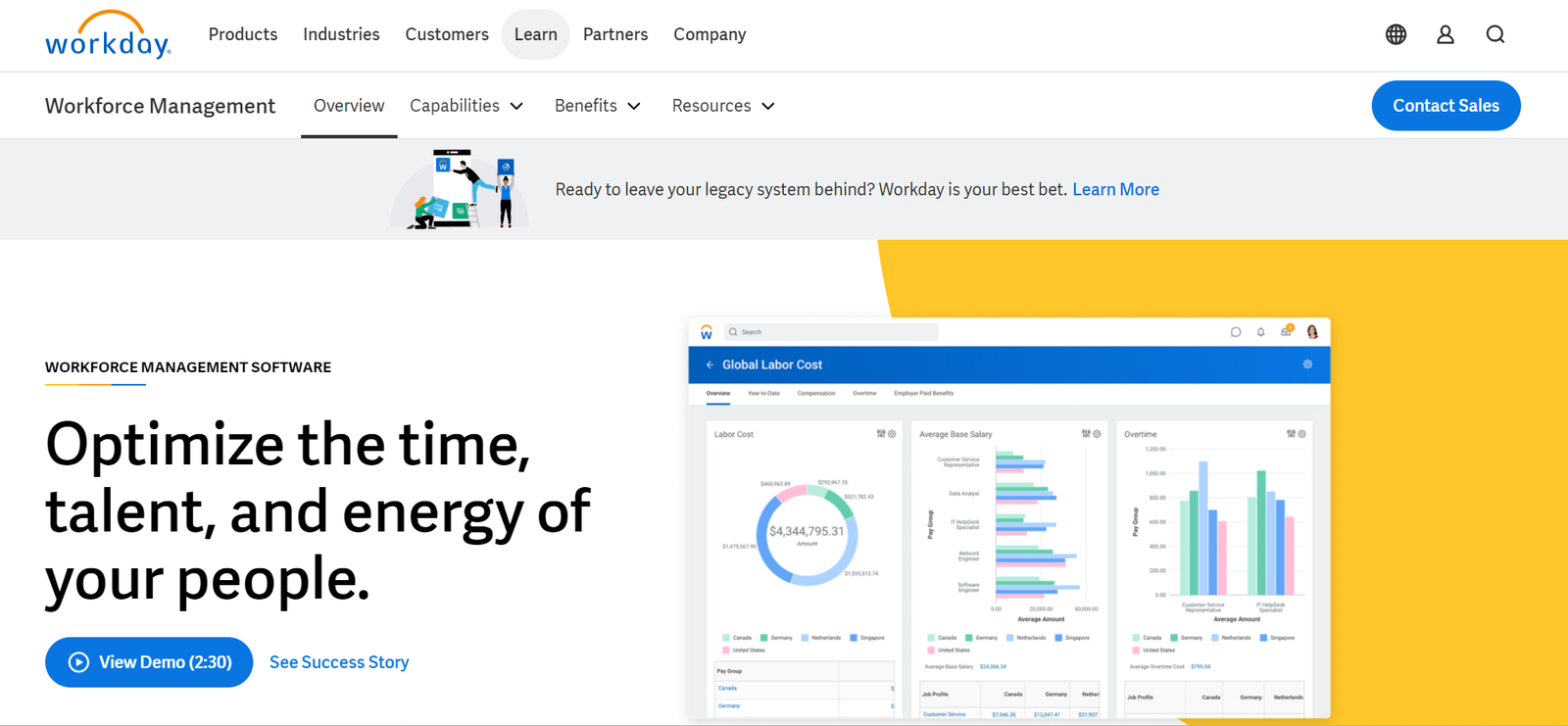Expand the Resources dropdown
Viewport: 1568px width, 726px height.
pos(723,106)
